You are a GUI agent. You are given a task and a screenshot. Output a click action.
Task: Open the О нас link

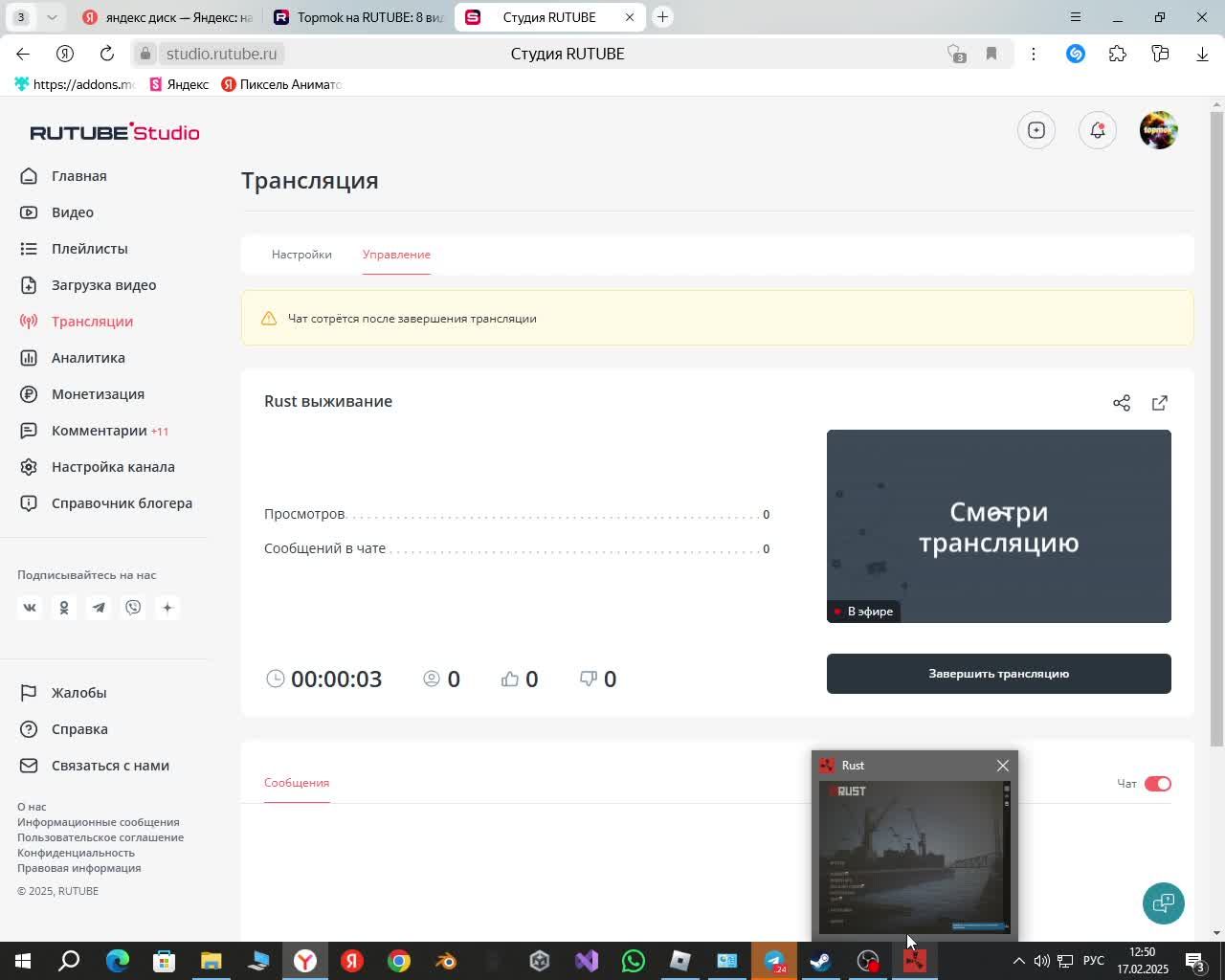tap(32, 807)
